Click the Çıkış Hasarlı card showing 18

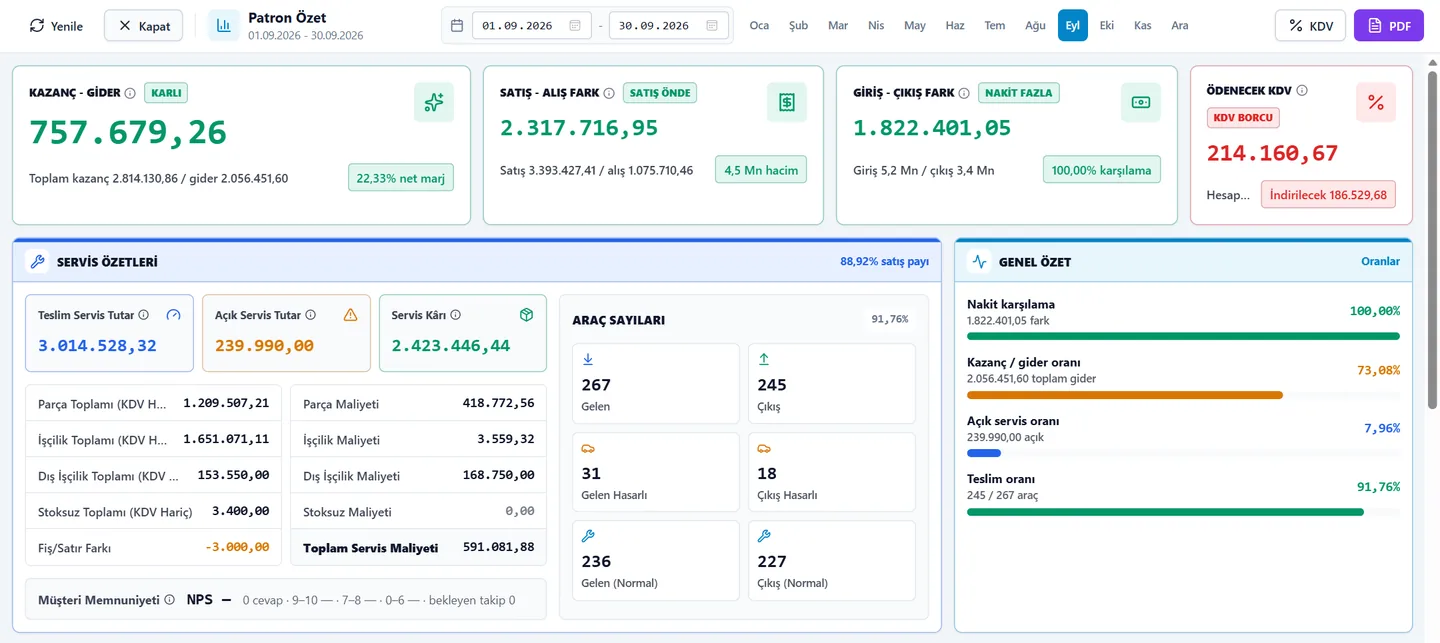832,472
